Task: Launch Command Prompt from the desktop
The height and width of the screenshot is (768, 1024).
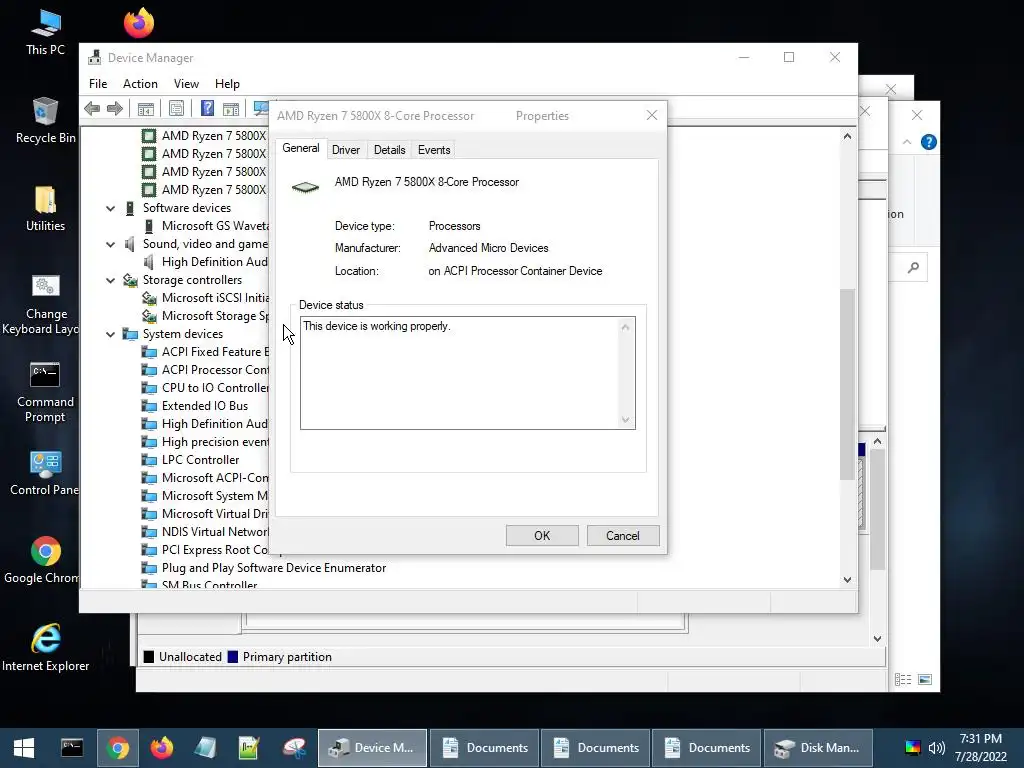Action: pos(45,392)
